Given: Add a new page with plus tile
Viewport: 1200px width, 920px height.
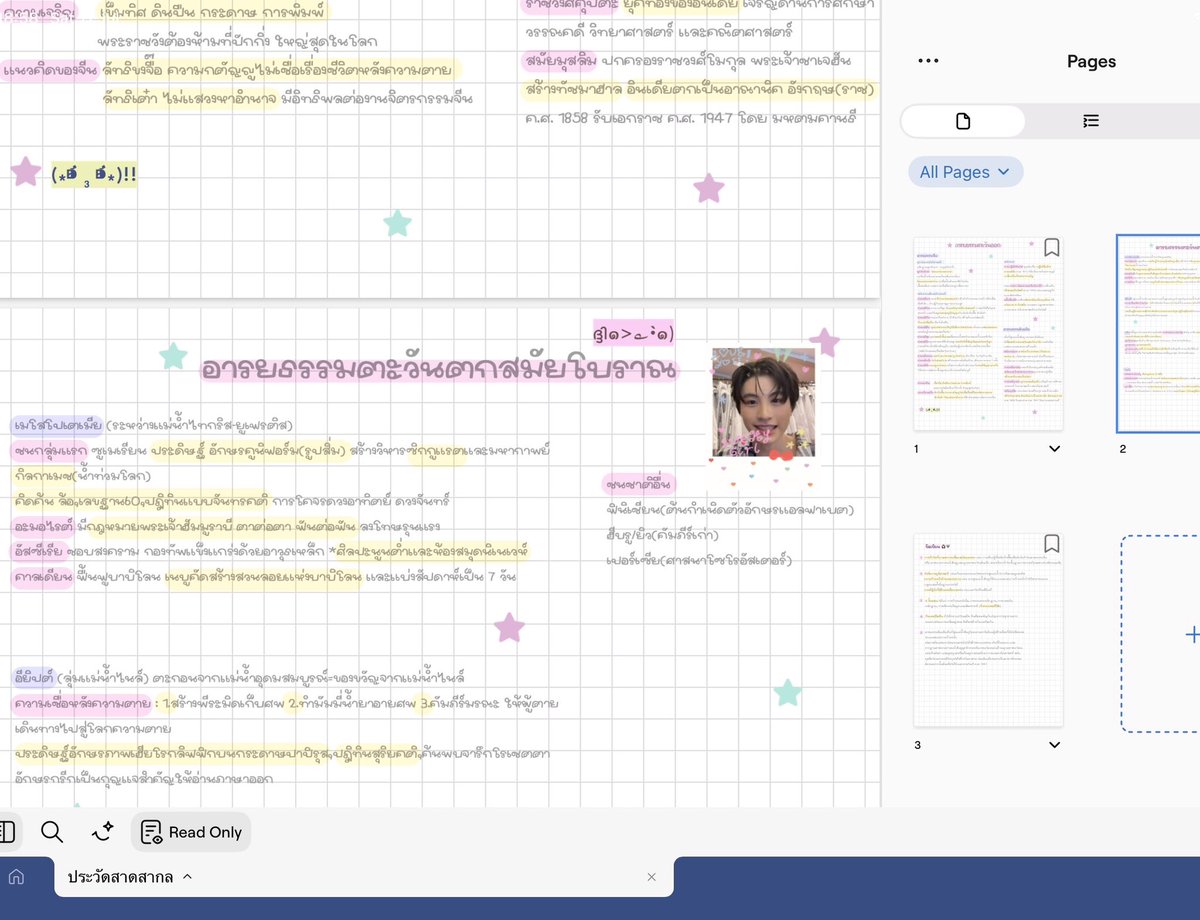Looking at the screenshot, I should tap(1162, 634).
